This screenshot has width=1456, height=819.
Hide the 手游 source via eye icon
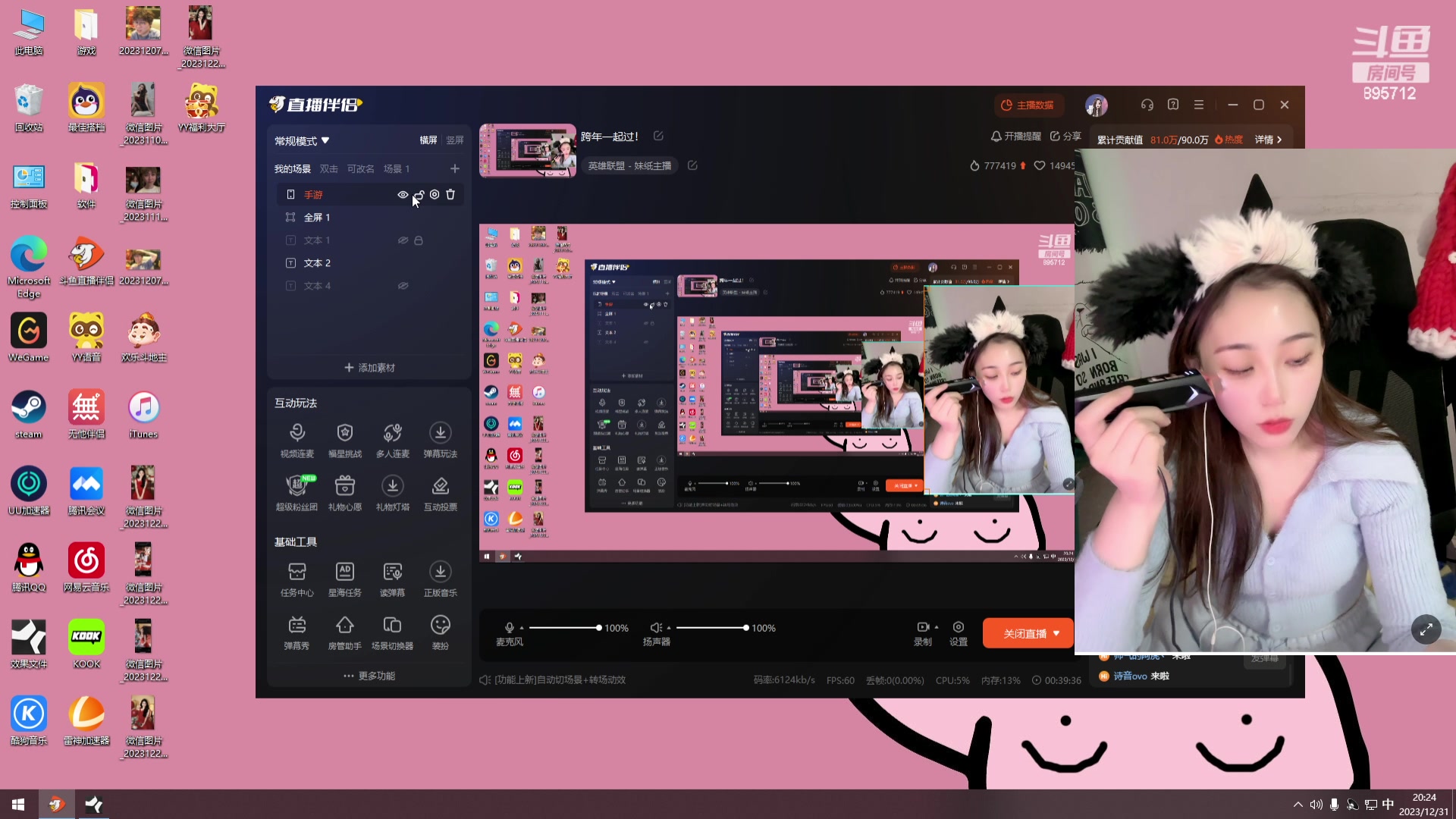(403, 195)
